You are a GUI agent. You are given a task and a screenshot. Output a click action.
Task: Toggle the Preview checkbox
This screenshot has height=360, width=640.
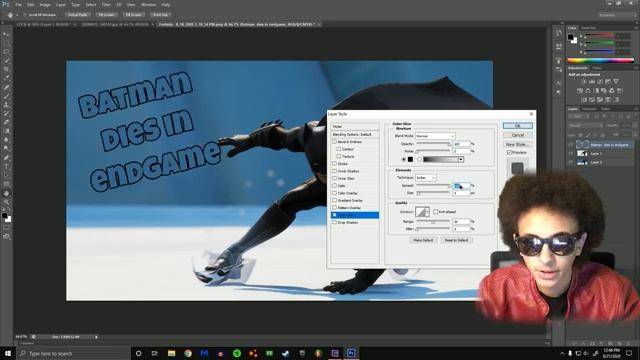(509, 152)
